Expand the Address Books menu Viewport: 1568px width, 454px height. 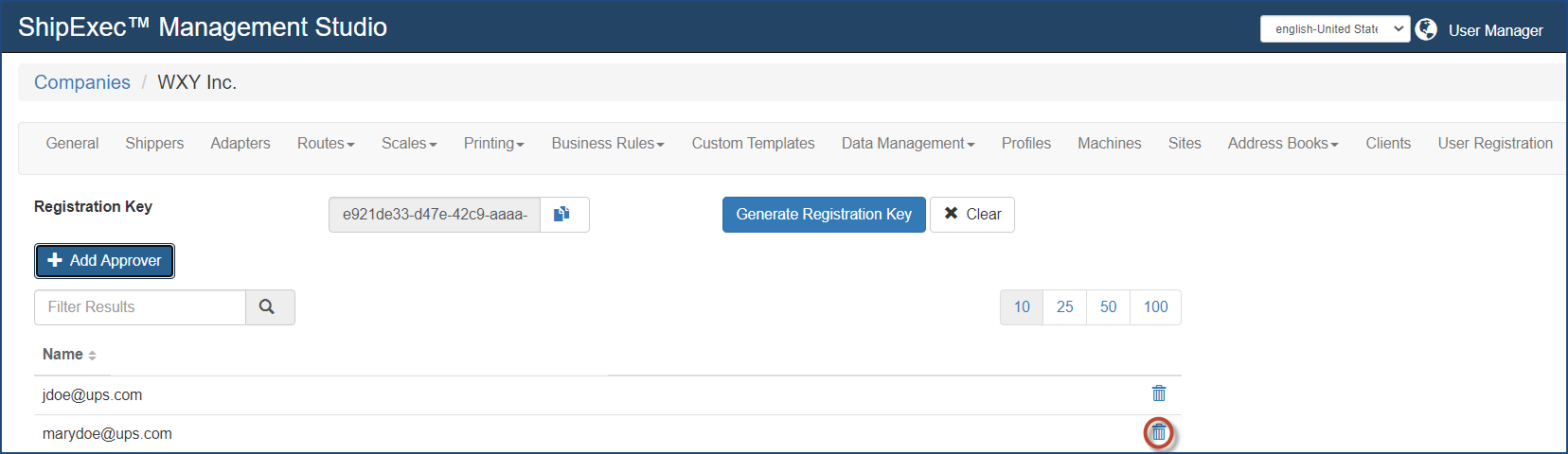(1283, 144)
